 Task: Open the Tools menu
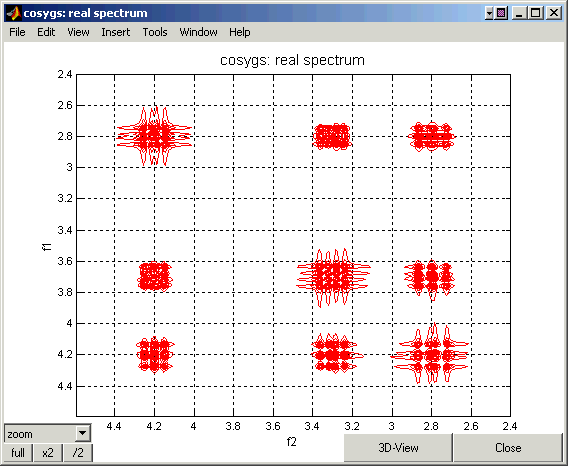pyautogui.click(x=155, y=32)
